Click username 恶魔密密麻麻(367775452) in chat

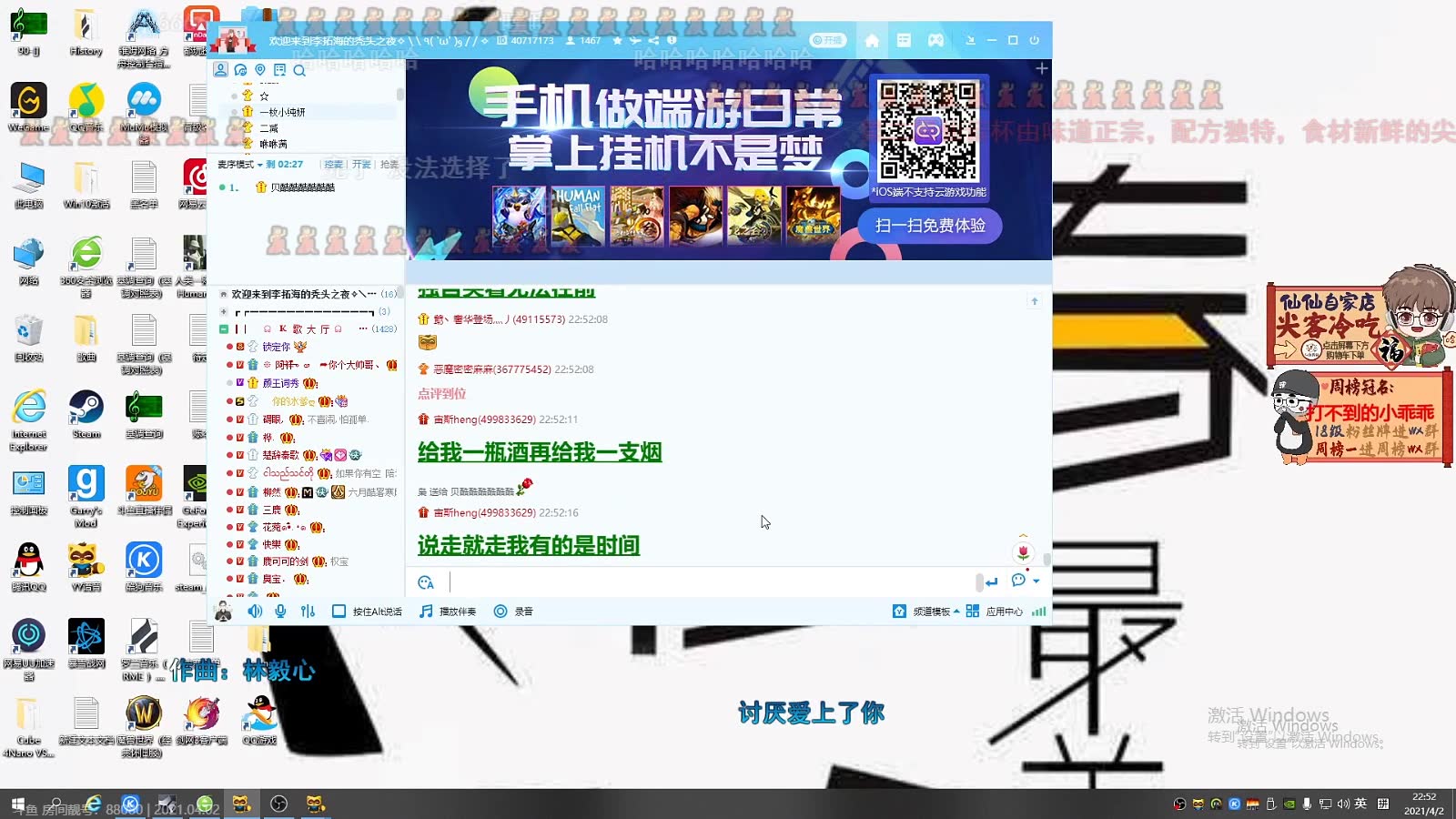(492, 369)
